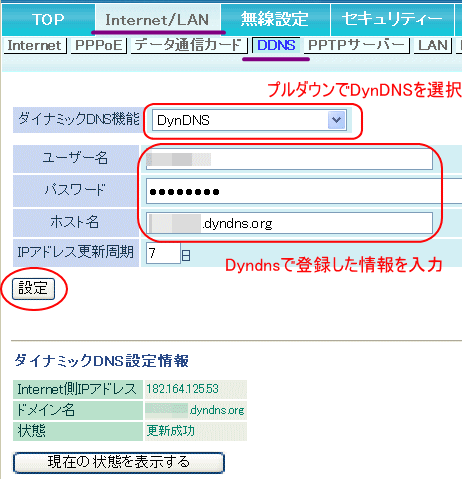Click the 更新成功 status text
The height and width of the screenshot is (479, 462).
170,431
